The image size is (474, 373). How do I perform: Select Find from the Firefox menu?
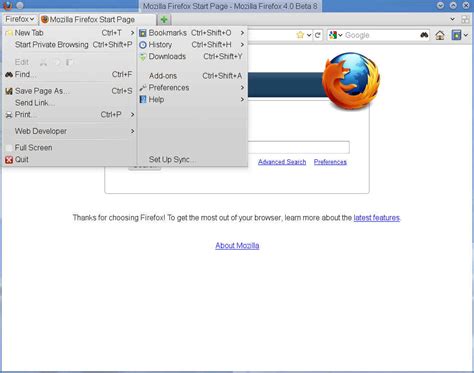(x=69, y=75)
